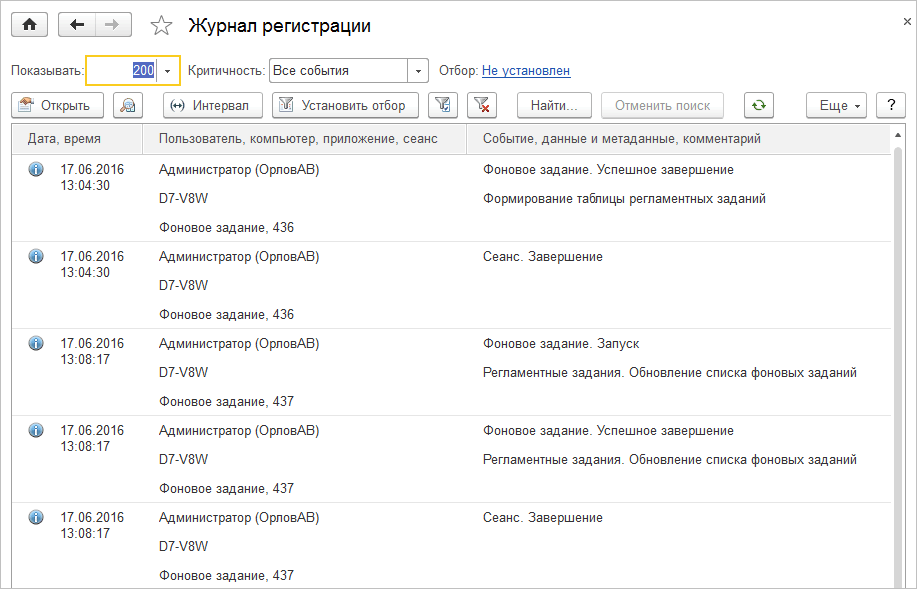The height and width of the screenshot is (589, 917).
Task: Add page to favorites with the star
Action: (160, 26)
